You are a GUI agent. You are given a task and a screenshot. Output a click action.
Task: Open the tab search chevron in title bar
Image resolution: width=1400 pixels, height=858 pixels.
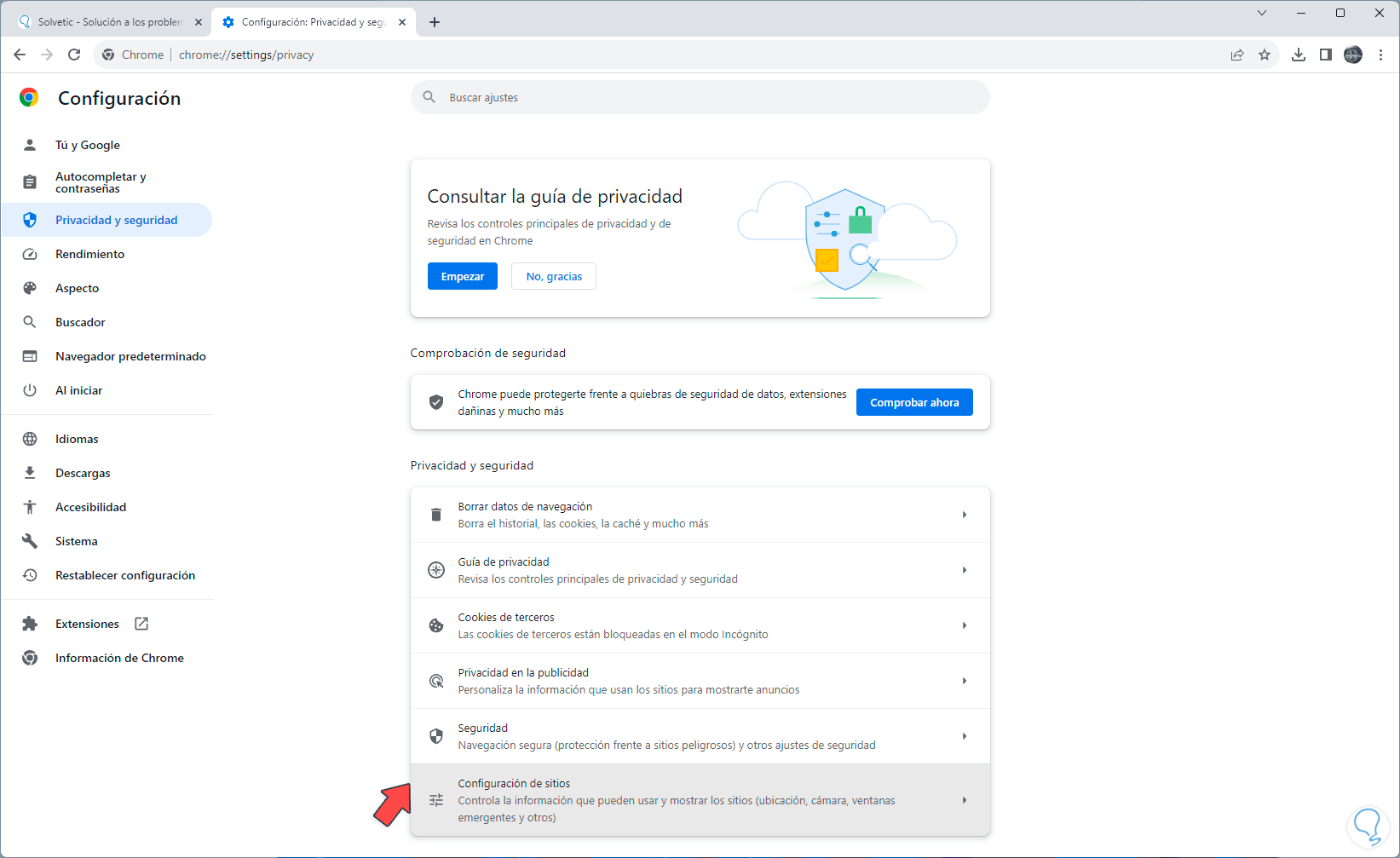1262,13
